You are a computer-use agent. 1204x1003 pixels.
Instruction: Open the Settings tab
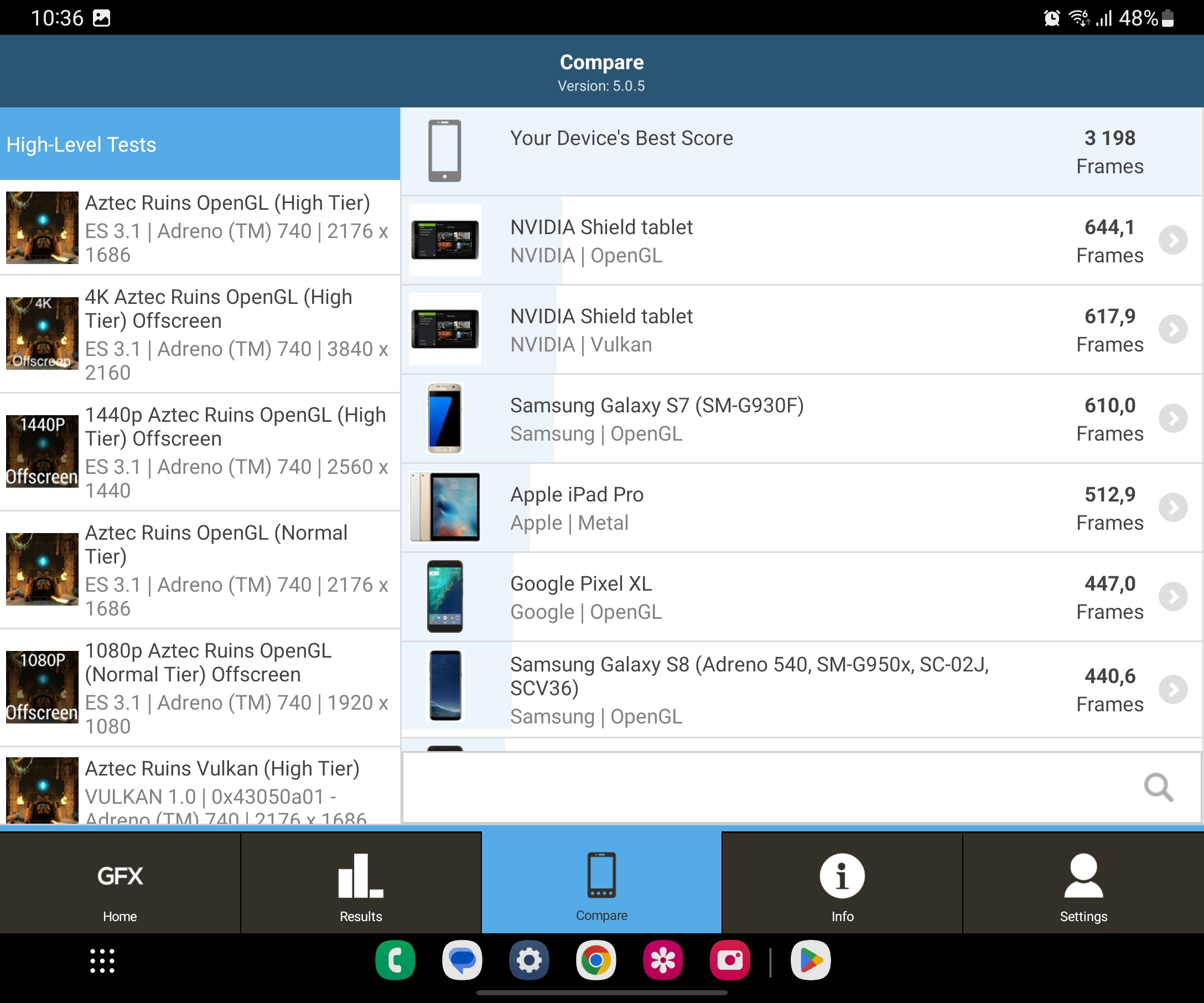point(1083,884)
